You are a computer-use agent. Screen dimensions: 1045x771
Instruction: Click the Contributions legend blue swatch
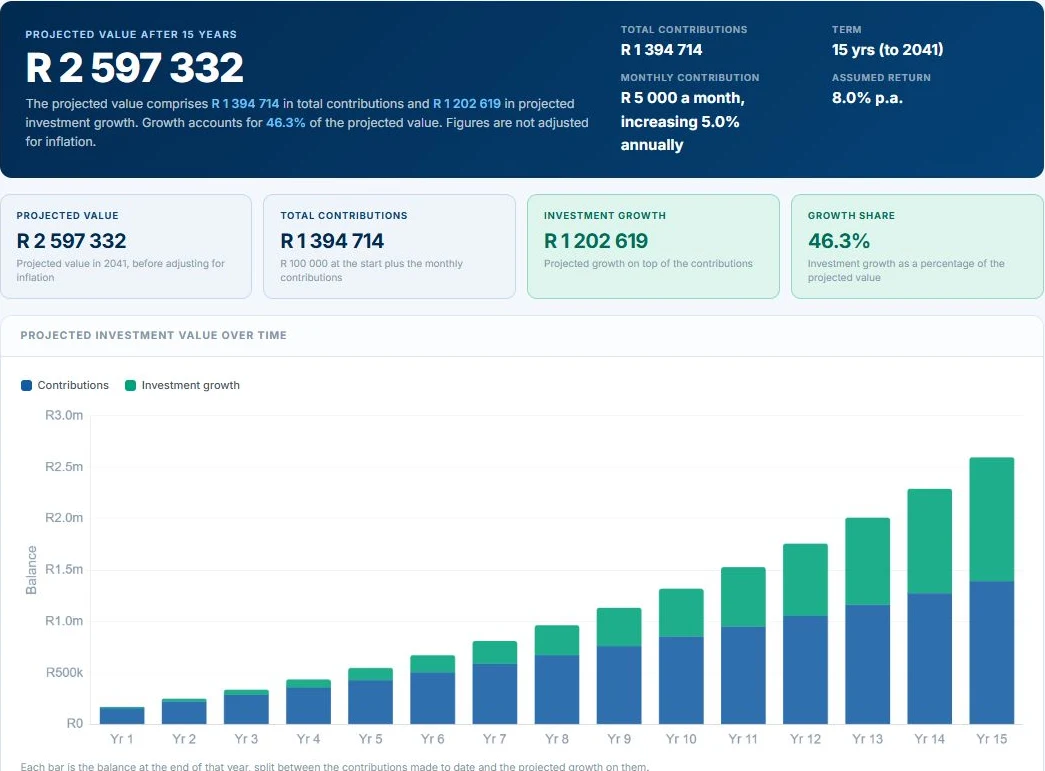pos(27,385)
